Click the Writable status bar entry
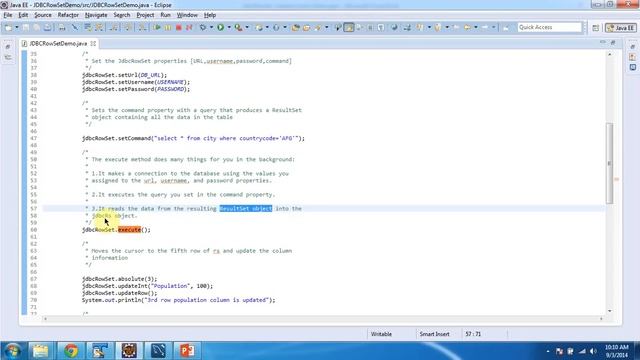The image size is (640, 360). click(381, 334)
